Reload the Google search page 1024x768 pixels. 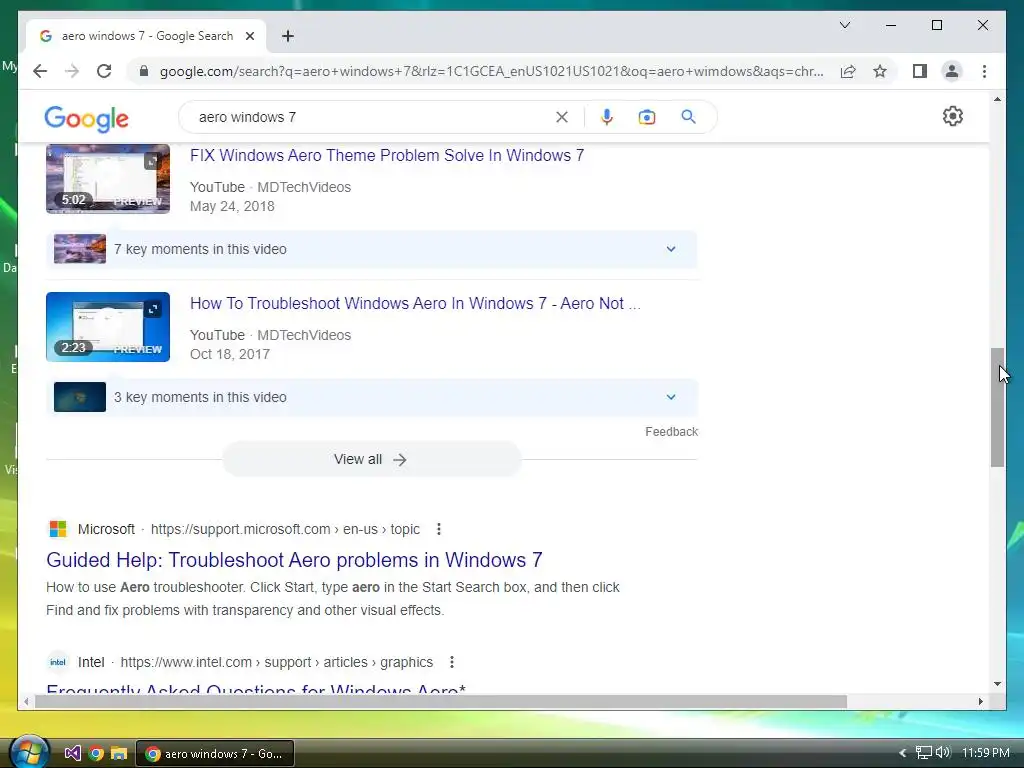(104, 71)
